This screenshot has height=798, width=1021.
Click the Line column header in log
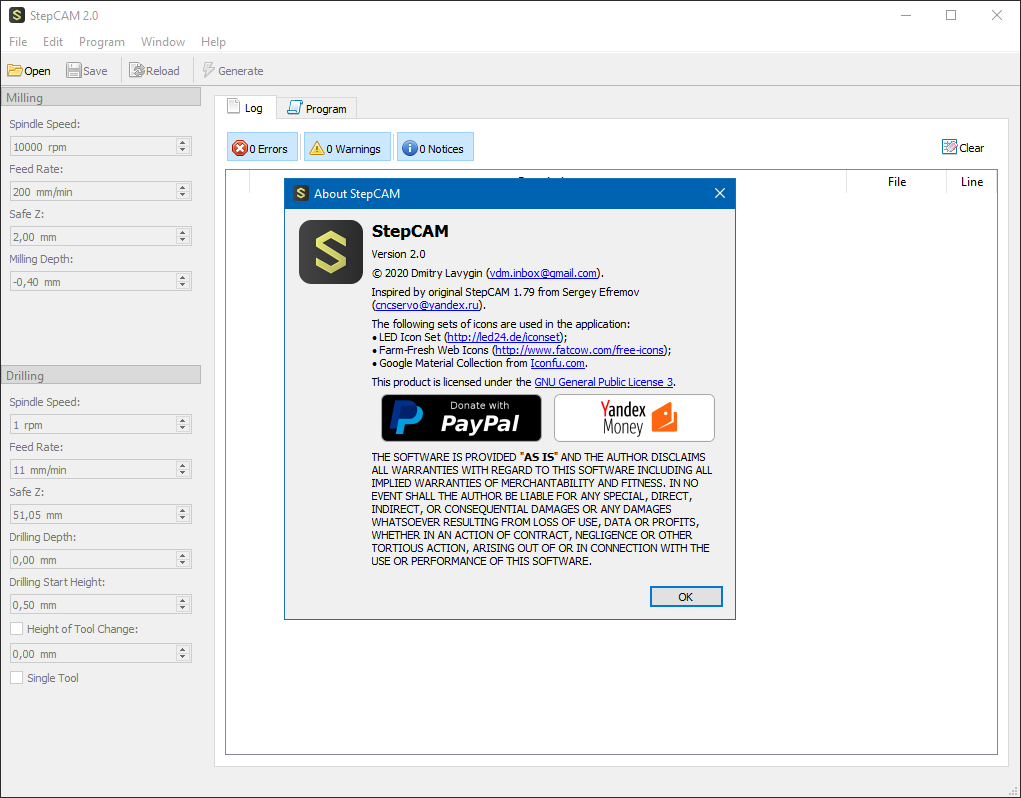coord(972,182)
